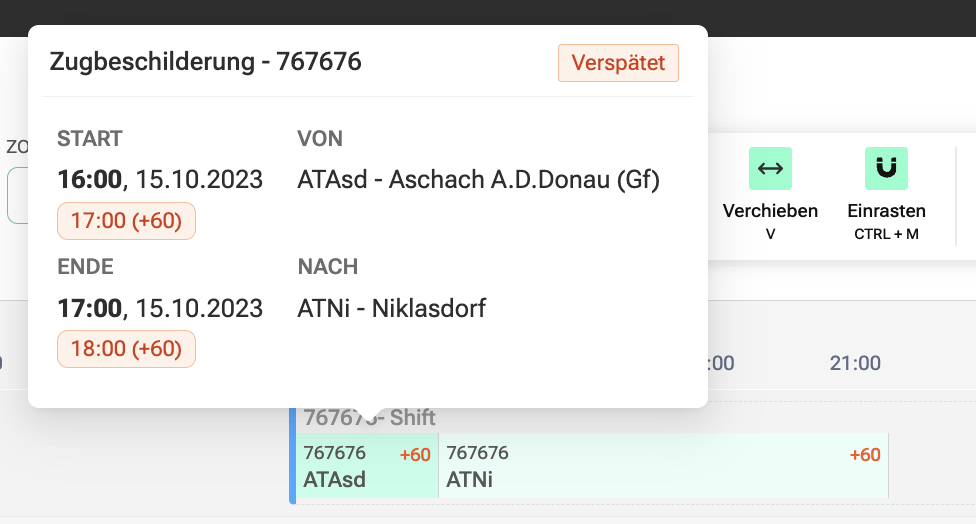976x524 pixels.
Task: Click the 17:00, 15.10.2023 end time
Action: click(x=160, y=309)
